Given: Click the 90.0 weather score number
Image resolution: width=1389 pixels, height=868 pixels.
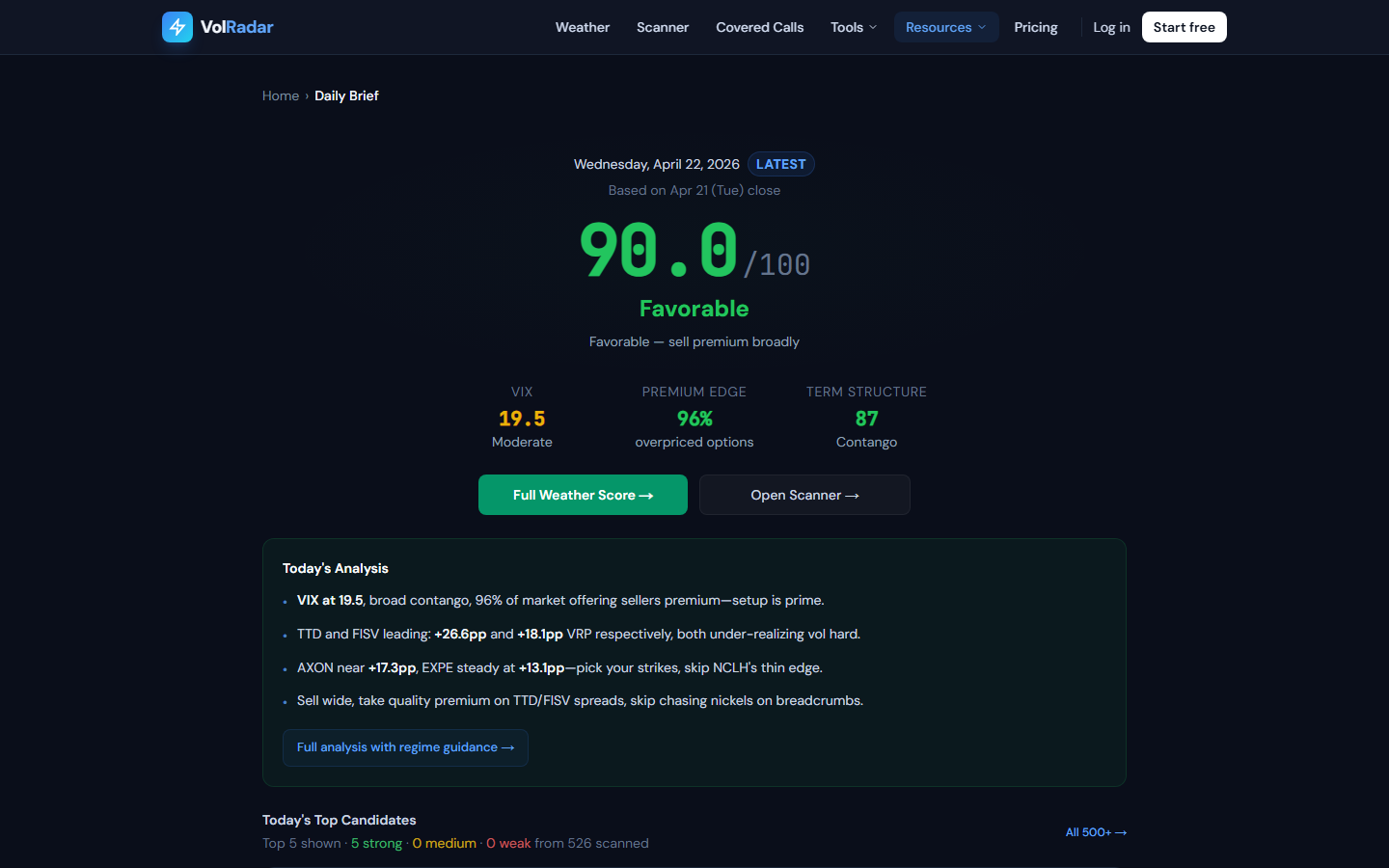Looking at the screenshot, I should tap(659, 251).
